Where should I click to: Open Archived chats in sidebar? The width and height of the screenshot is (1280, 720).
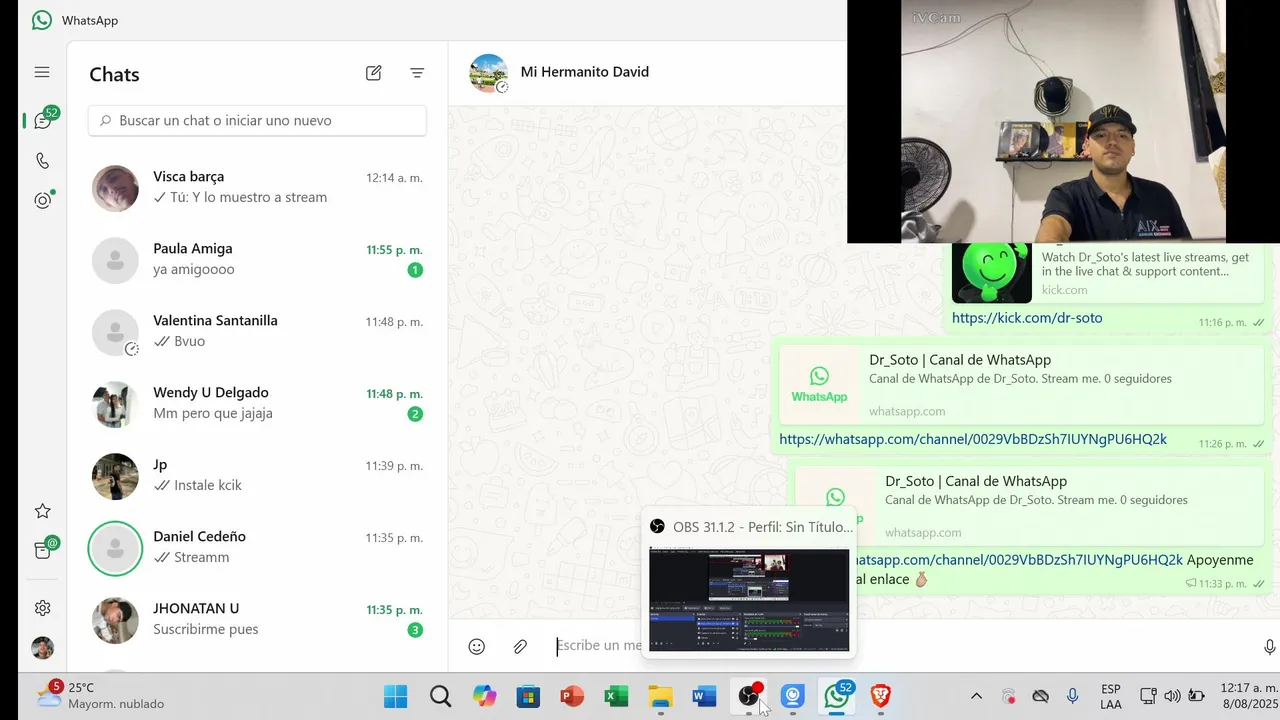(x=42, y=550)
